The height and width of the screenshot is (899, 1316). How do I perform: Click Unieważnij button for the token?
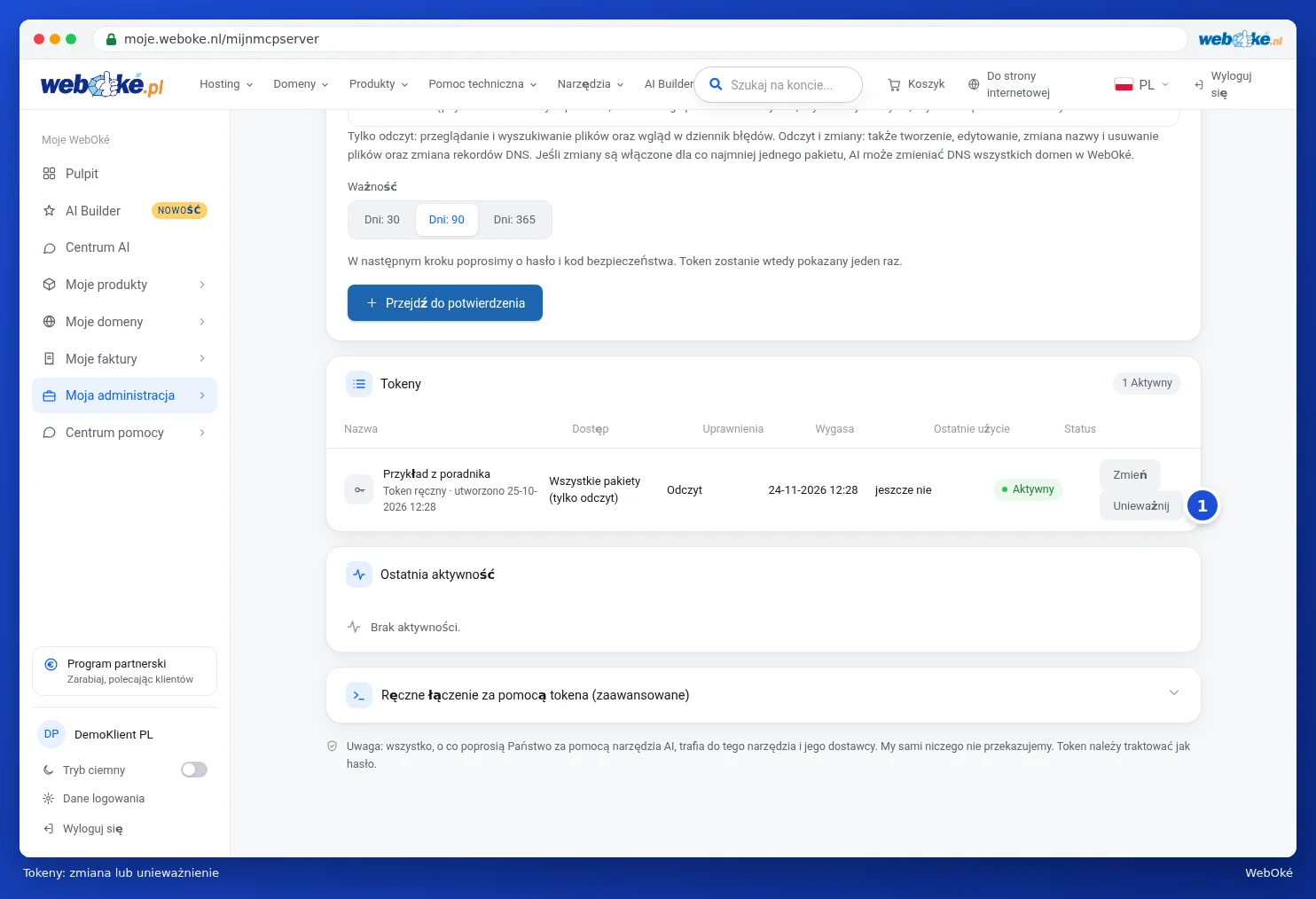(1141, 506)
